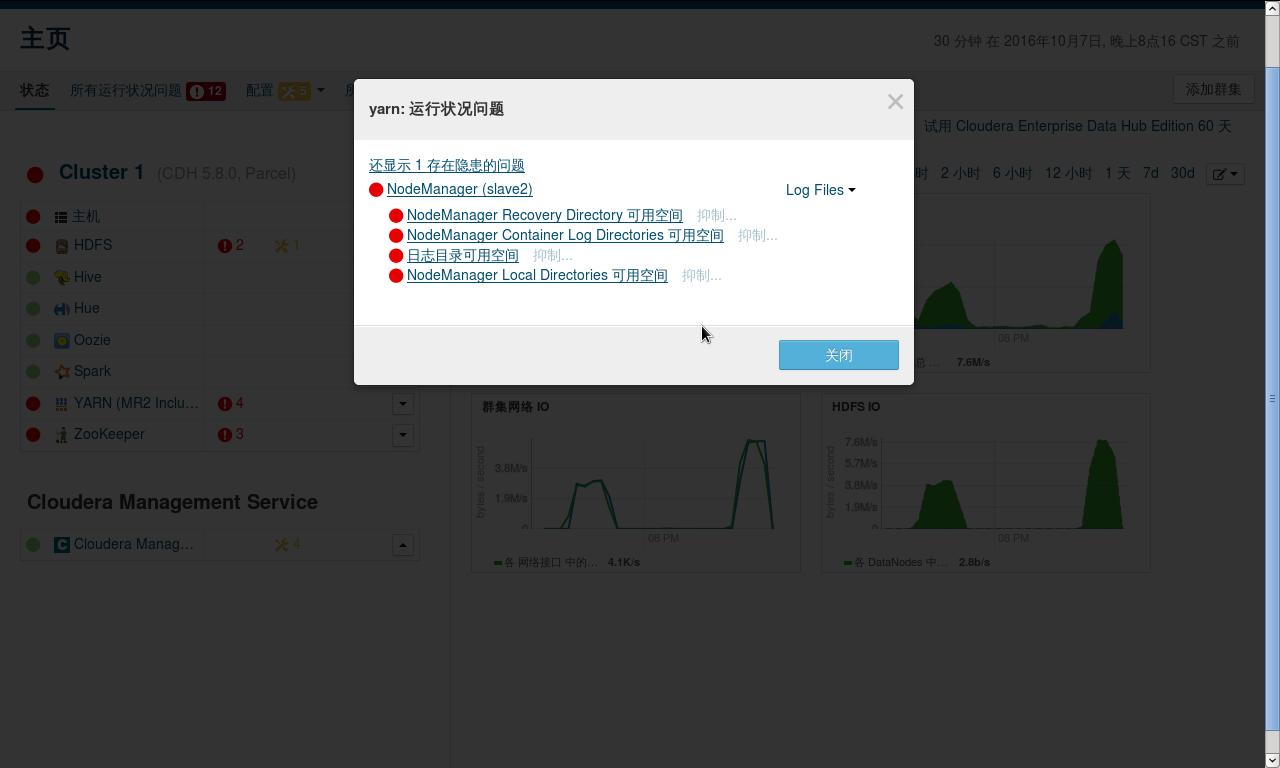This screenshot has height=768, width=1280.
Task: Select the 30d time range
Action: pos(1183,173)
